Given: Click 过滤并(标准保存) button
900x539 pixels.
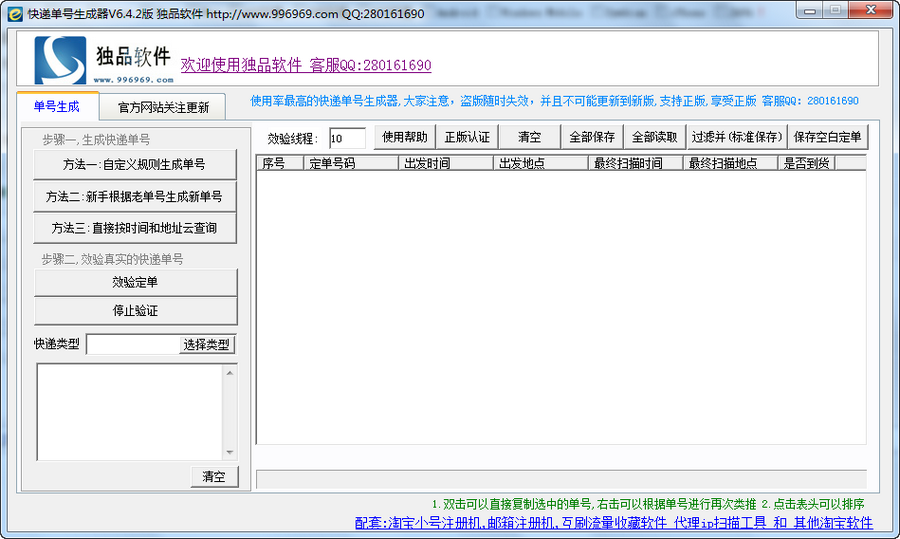Looking at the screenshot, I should [x=736, y=137].
